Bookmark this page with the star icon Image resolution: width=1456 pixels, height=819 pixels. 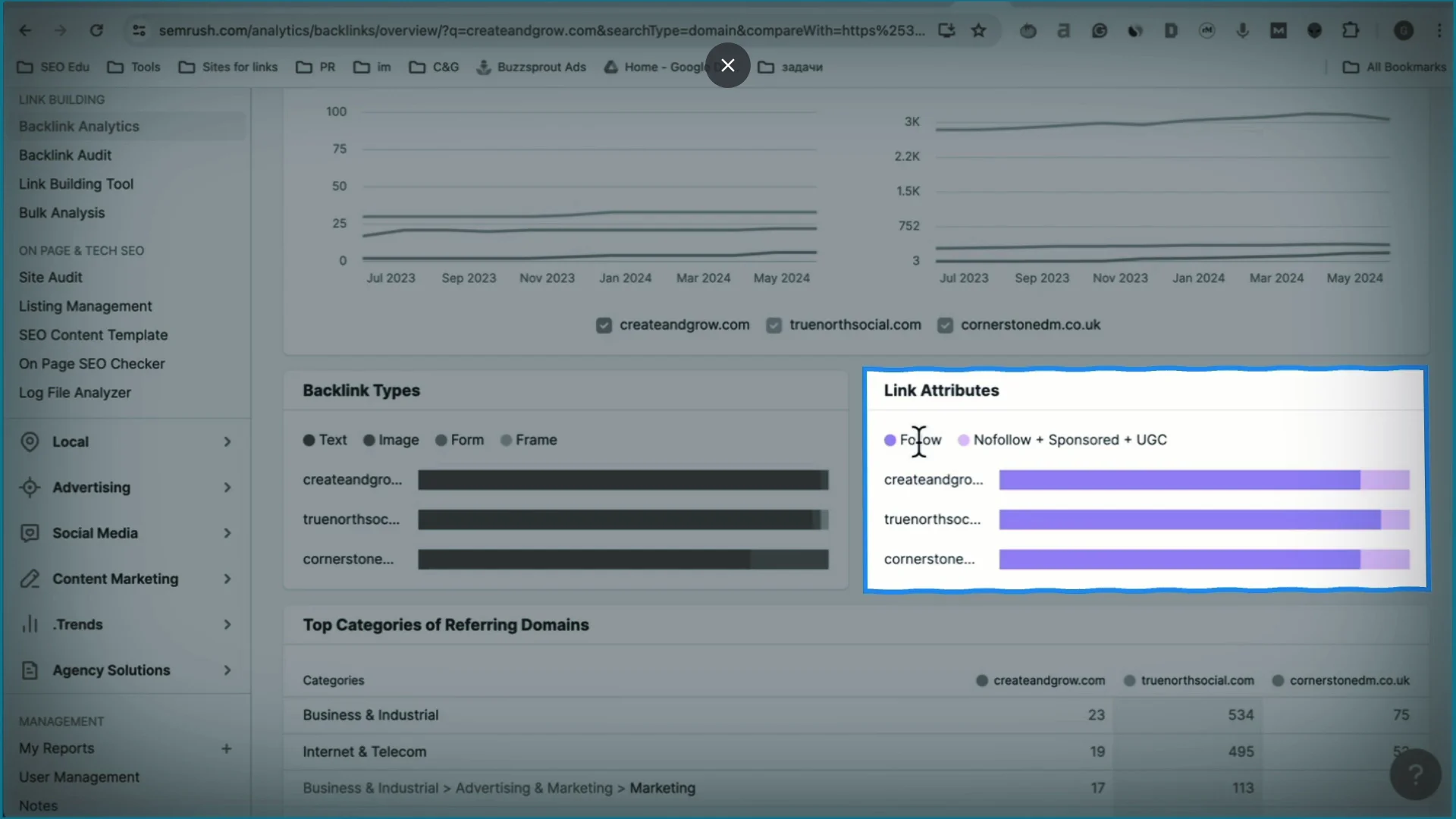click(x=979, y=30)
